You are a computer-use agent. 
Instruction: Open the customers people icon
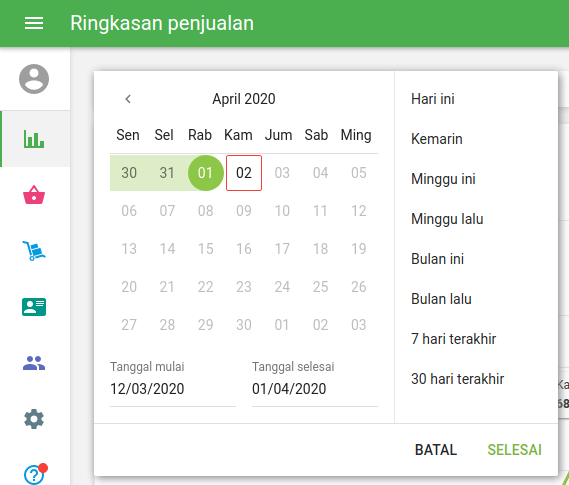click(x=34, y=363)
